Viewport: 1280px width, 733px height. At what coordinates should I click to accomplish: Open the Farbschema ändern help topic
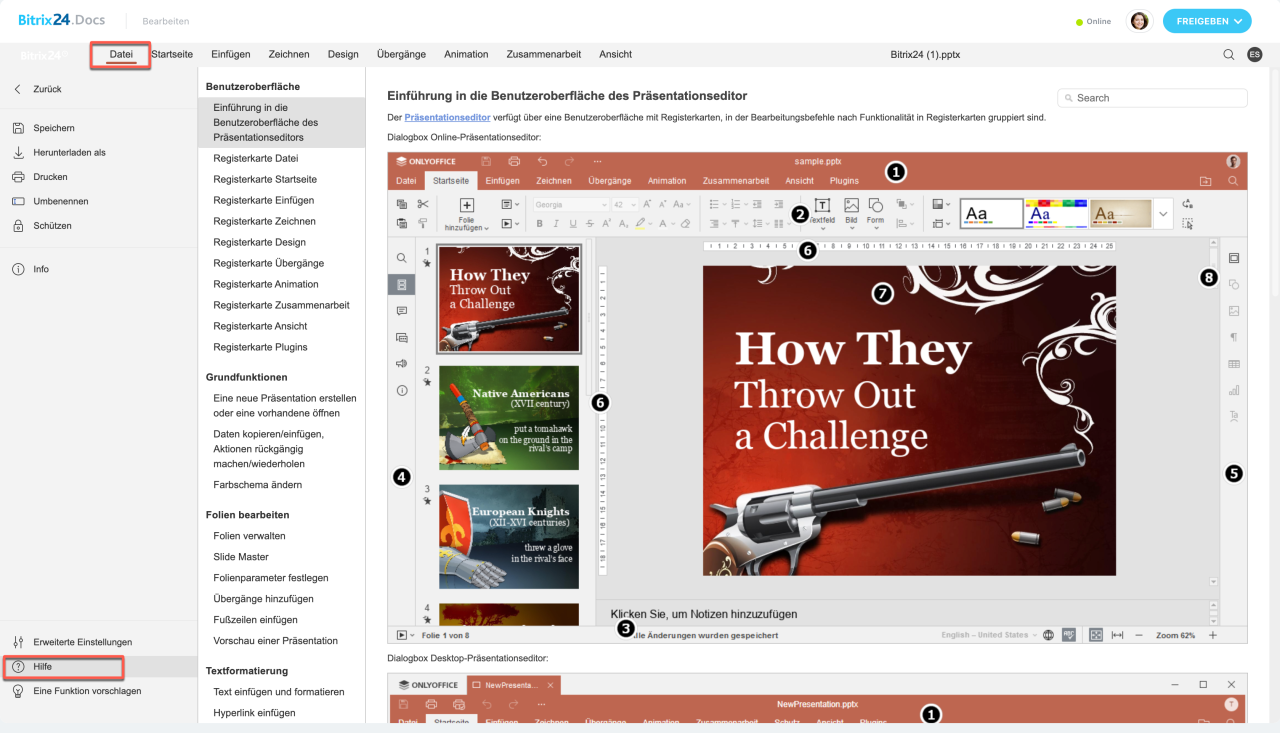tap(257, 485)
